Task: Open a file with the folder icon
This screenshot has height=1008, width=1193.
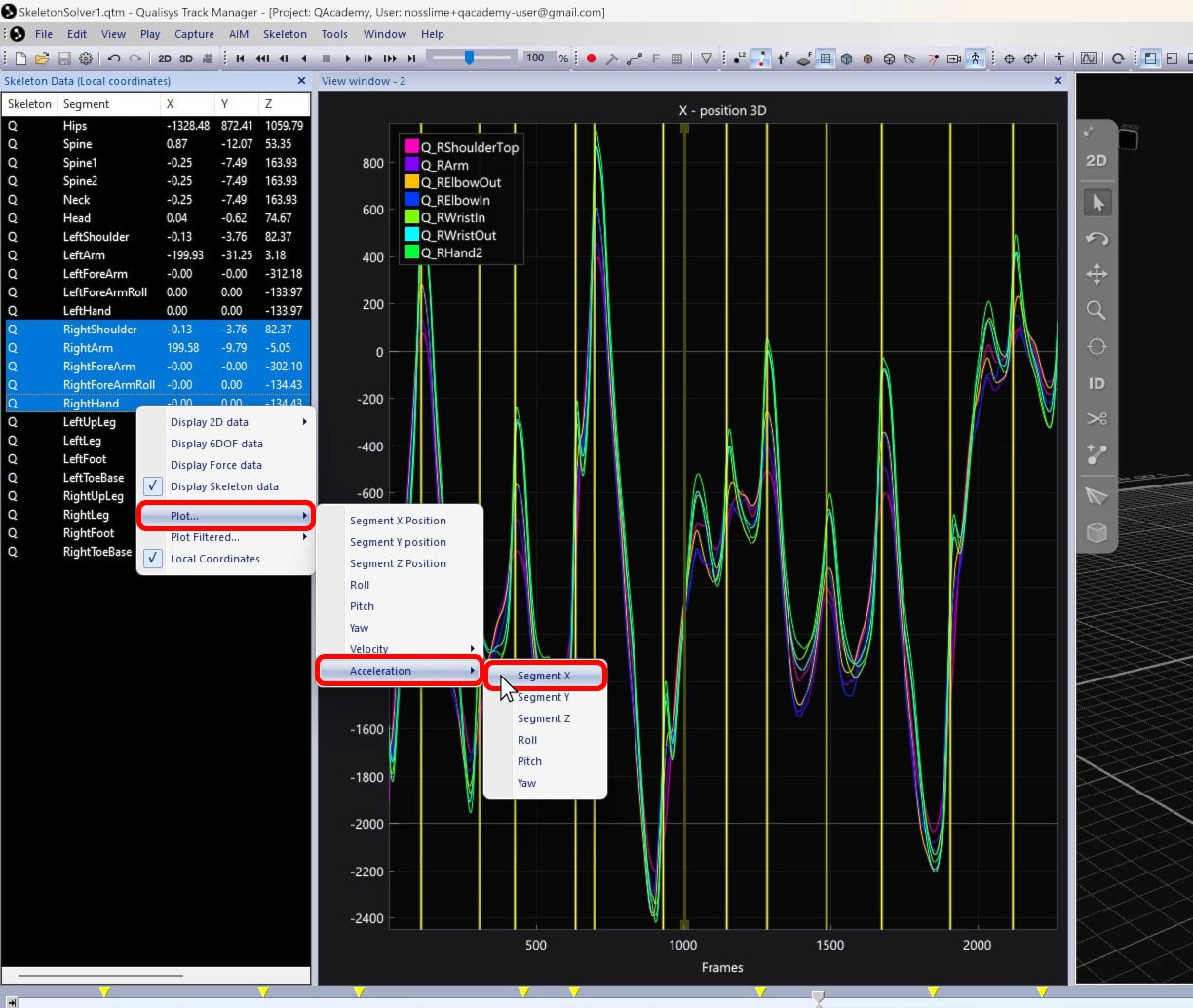Action: tap(42, 58)
